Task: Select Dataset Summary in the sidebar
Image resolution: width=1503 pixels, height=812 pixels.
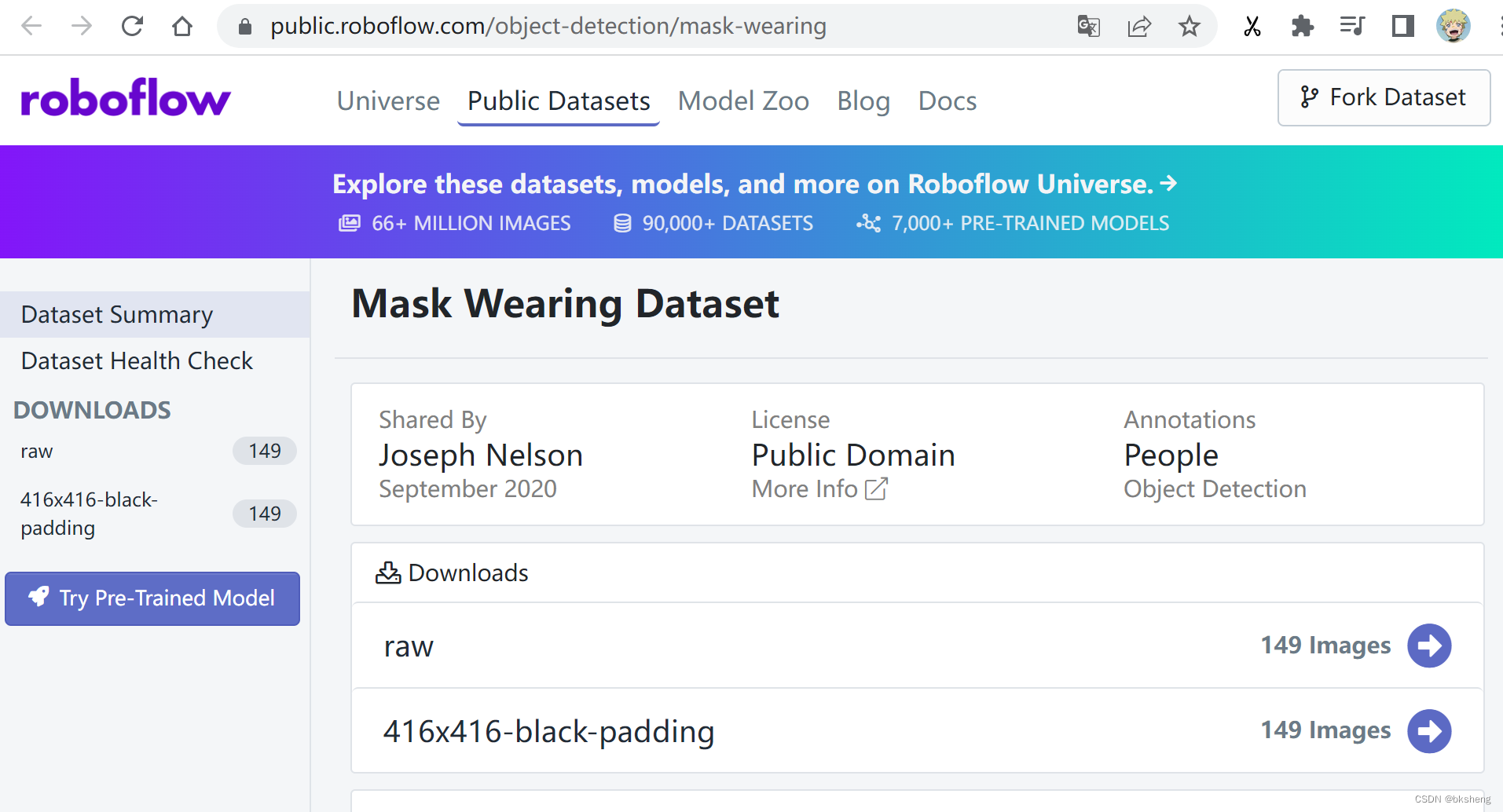Action: pos(155,314)
